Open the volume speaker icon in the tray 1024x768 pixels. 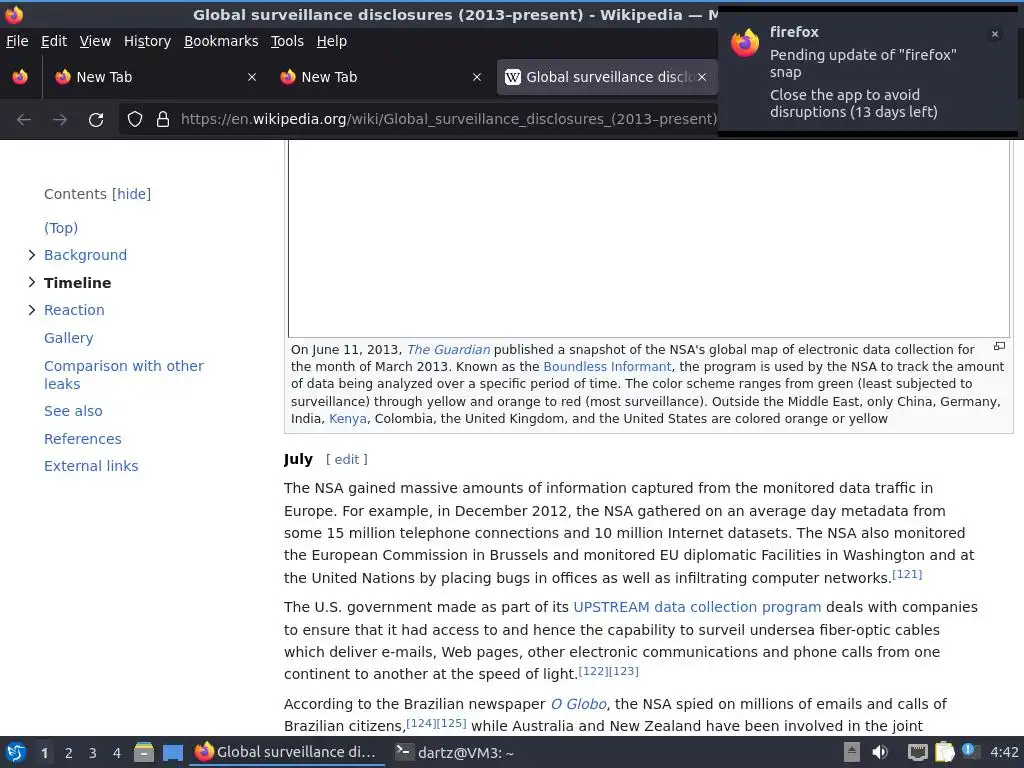pyautogui.click(x=880, y=752)
